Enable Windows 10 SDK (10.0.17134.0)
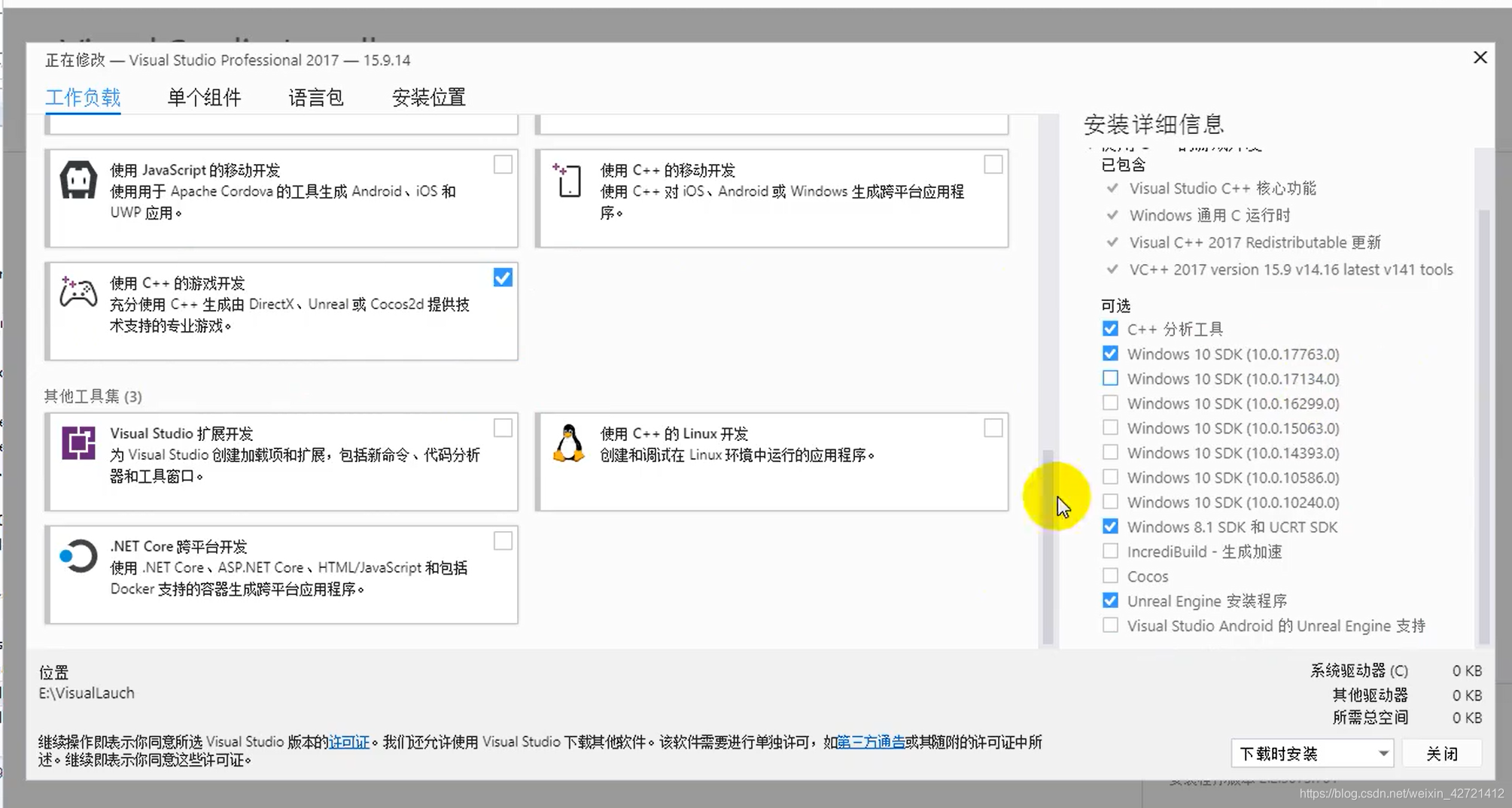The height and width of the screenshot is (808, 1512). (x=1110, y=378)
